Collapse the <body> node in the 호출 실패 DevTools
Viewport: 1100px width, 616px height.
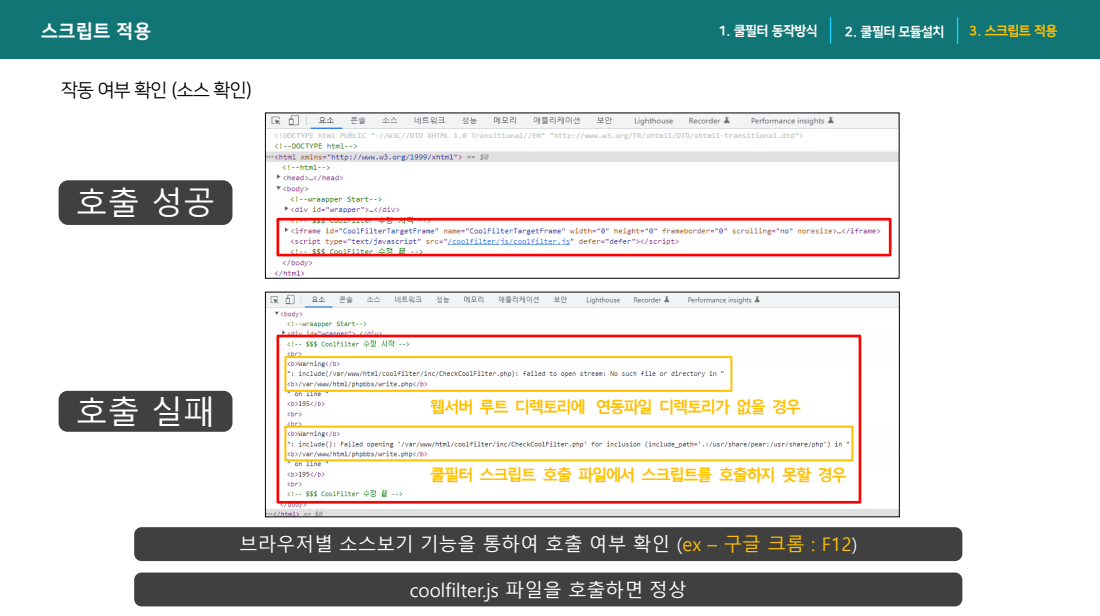click(276, 314)
